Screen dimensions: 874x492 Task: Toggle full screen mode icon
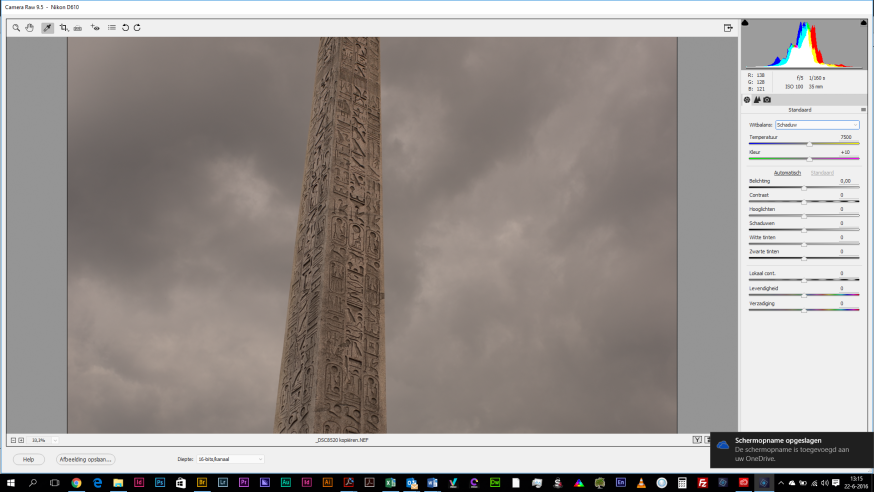(729, 28)
